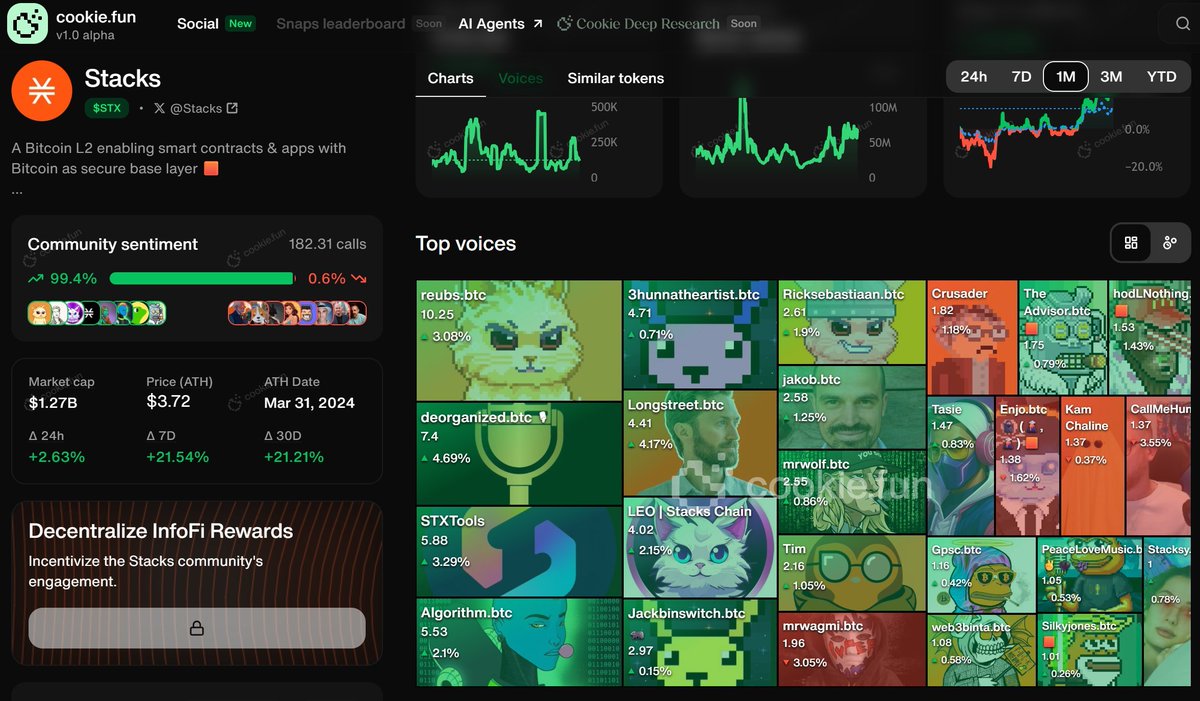The width and height of the screenshot is (1200, 701).
Task: Click the Top voices heading
Action: click(466, 243)
